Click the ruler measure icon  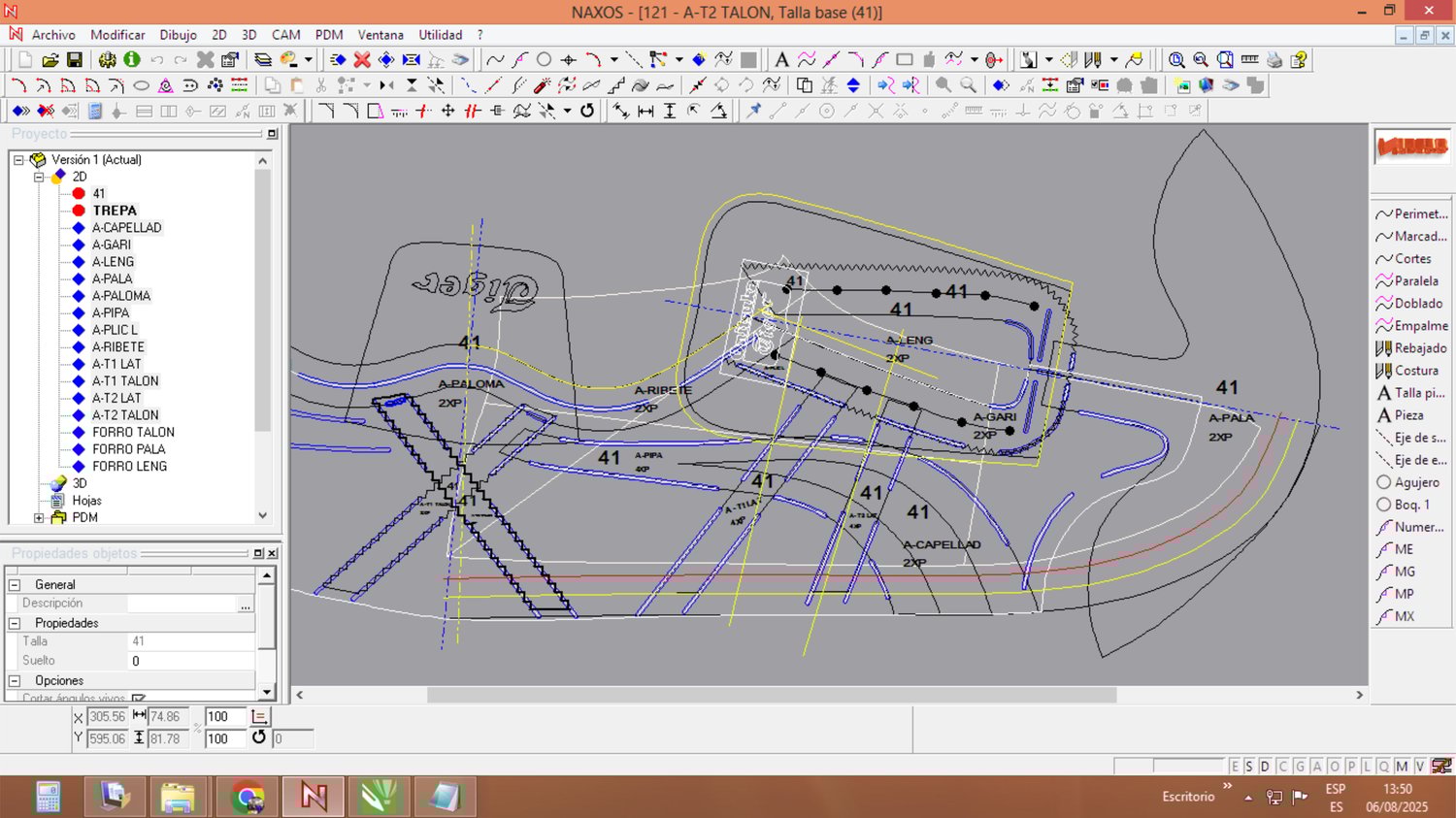click(1250, 60)
